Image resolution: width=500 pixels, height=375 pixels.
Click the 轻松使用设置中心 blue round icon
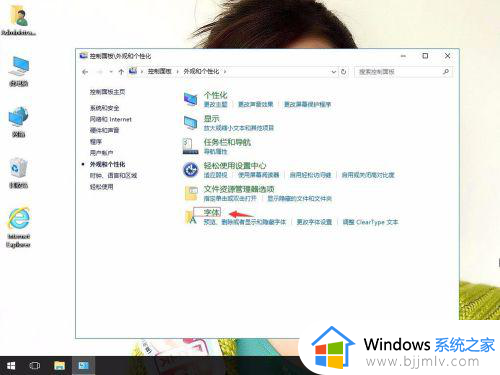click(191, 170)
